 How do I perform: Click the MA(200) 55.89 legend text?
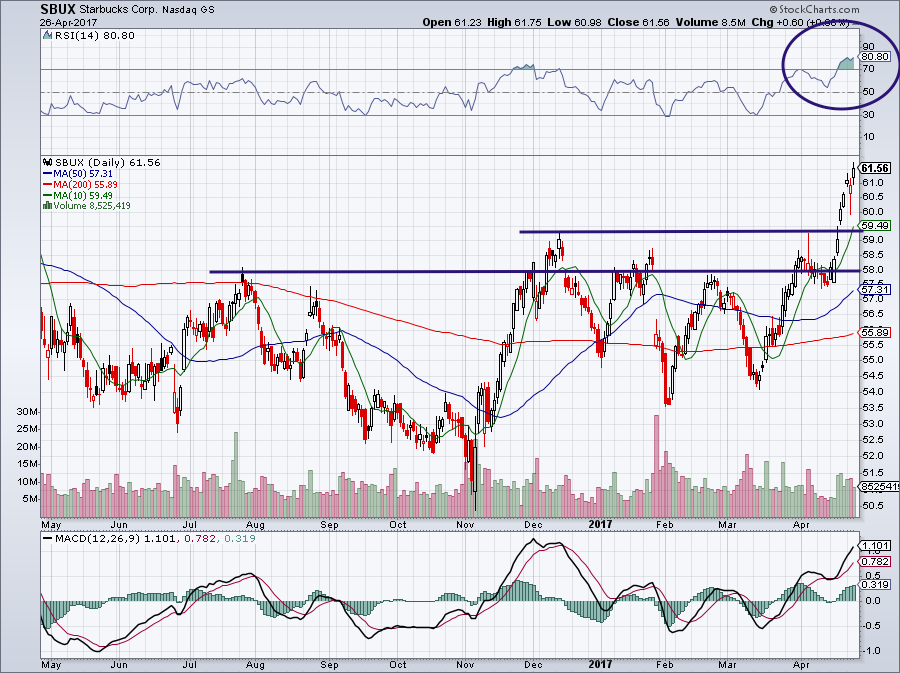86,184
